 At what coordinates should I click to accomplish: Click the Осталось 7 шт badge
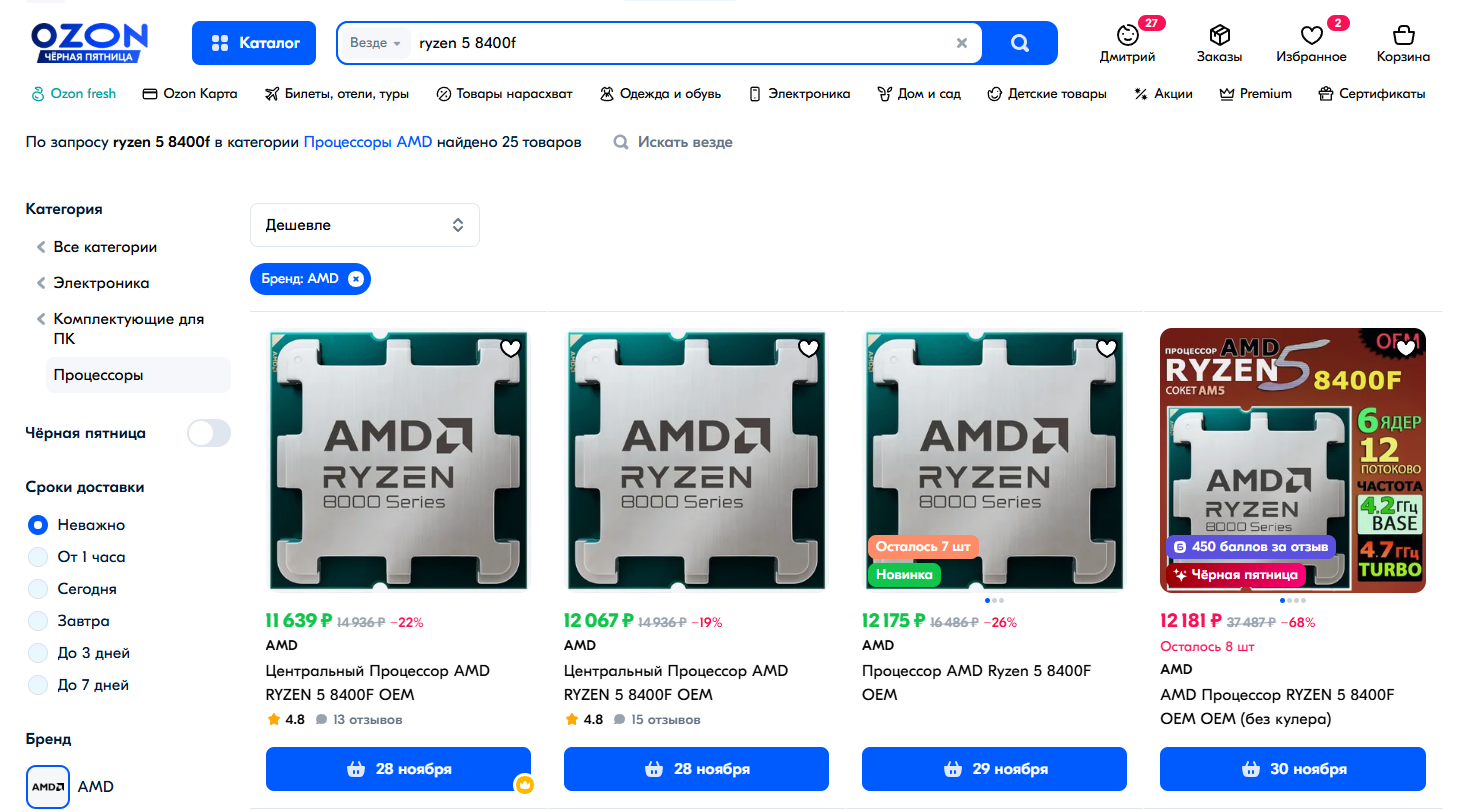[923, 547]
